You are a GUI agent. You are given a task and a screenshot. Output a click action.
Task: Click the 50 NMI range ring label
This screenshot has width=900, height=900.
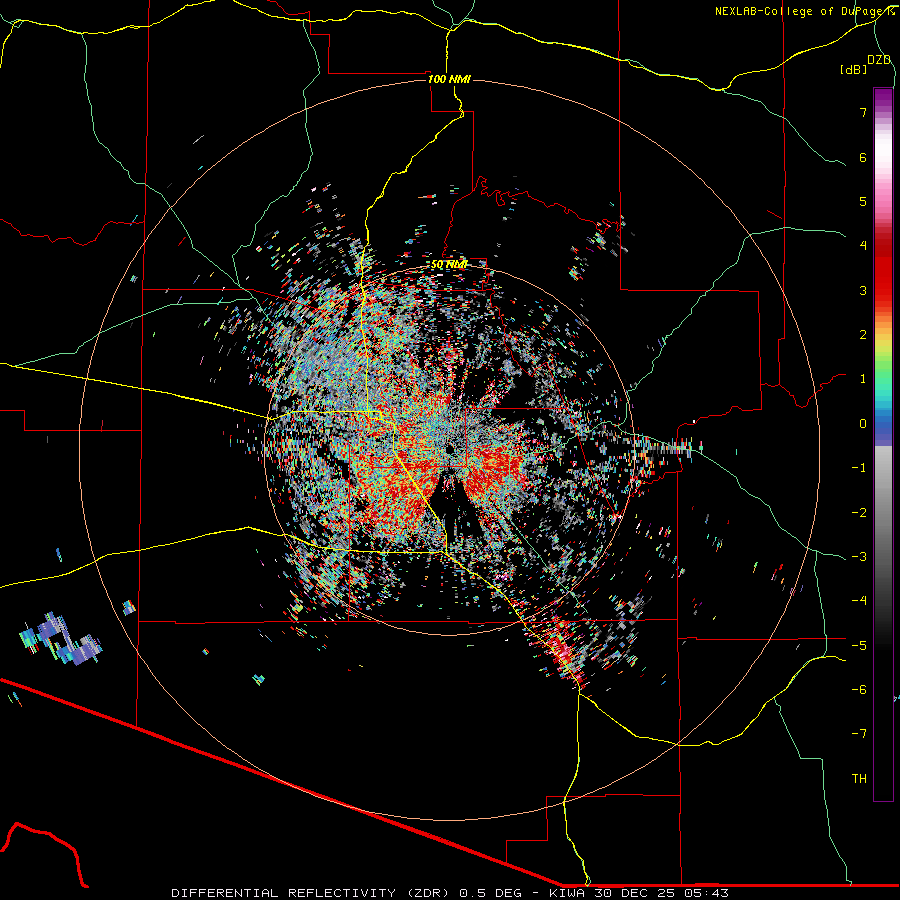coord(449,264)
